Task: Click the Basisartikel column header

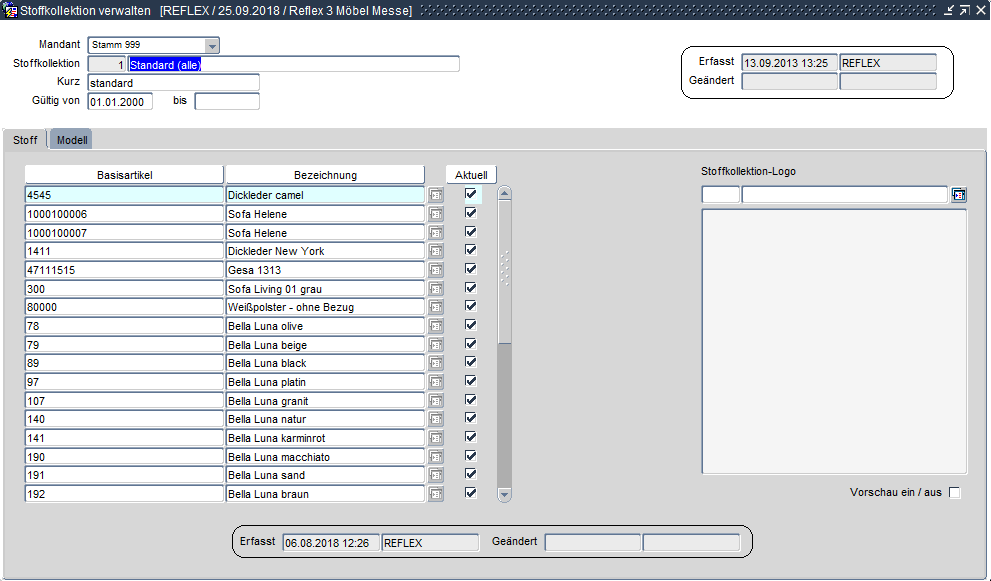Action: [124, 175]
